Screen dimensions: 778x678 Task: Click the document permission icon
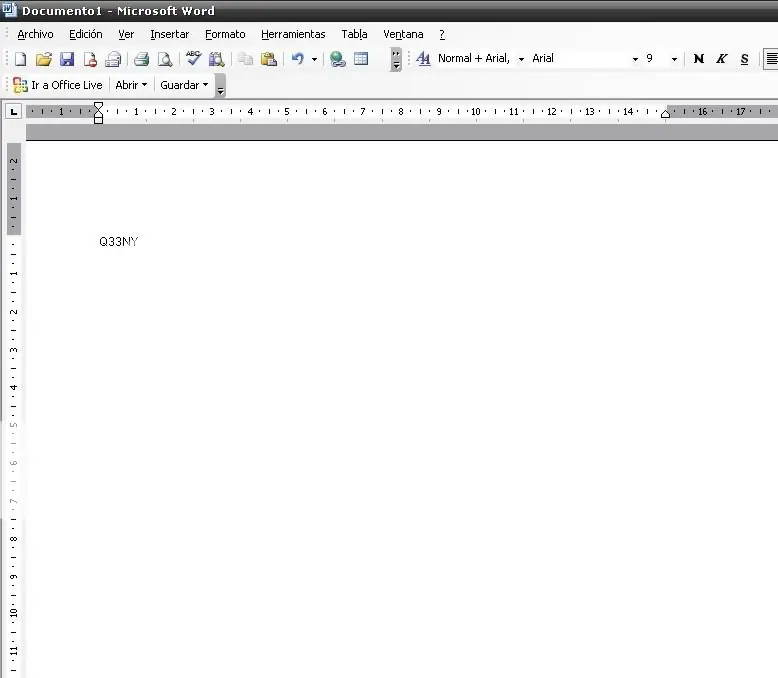pyautogui.click(x=90, y=59)
